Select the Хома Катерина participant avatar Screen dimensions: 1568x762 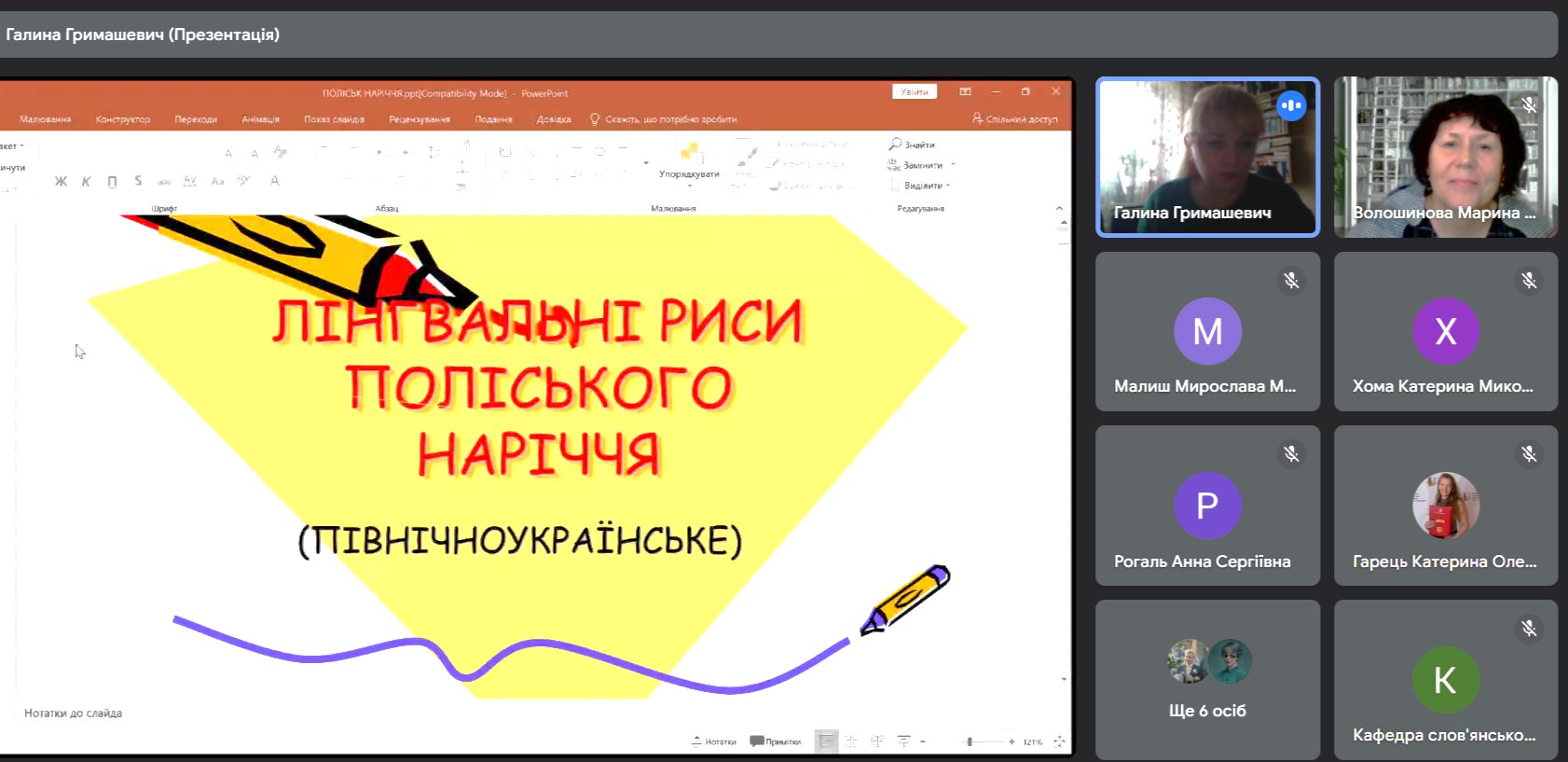1446,331
